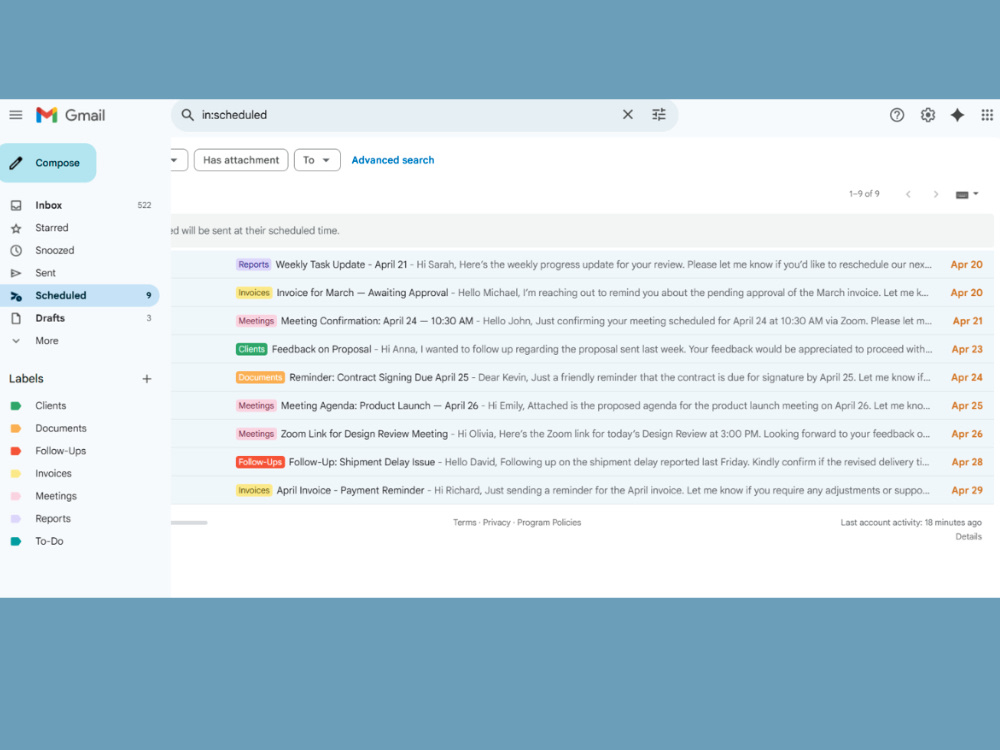This screenshot has width=1000, height=750.
Task: Click the Gmail logo
Action: (x=70, y=115)
